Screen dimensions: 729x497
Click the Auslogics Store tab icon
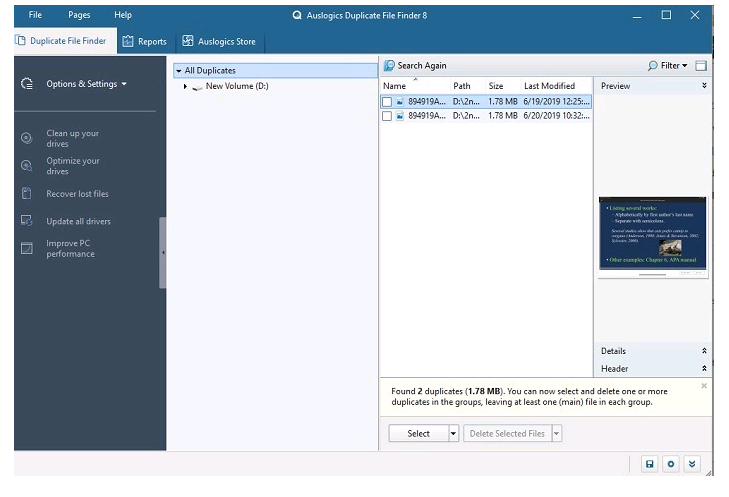pos(188,41)
